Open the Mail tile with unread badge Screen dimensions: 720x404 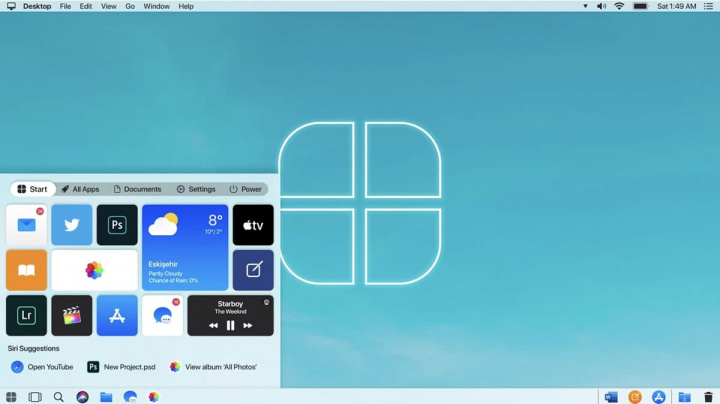click(26, 225)
